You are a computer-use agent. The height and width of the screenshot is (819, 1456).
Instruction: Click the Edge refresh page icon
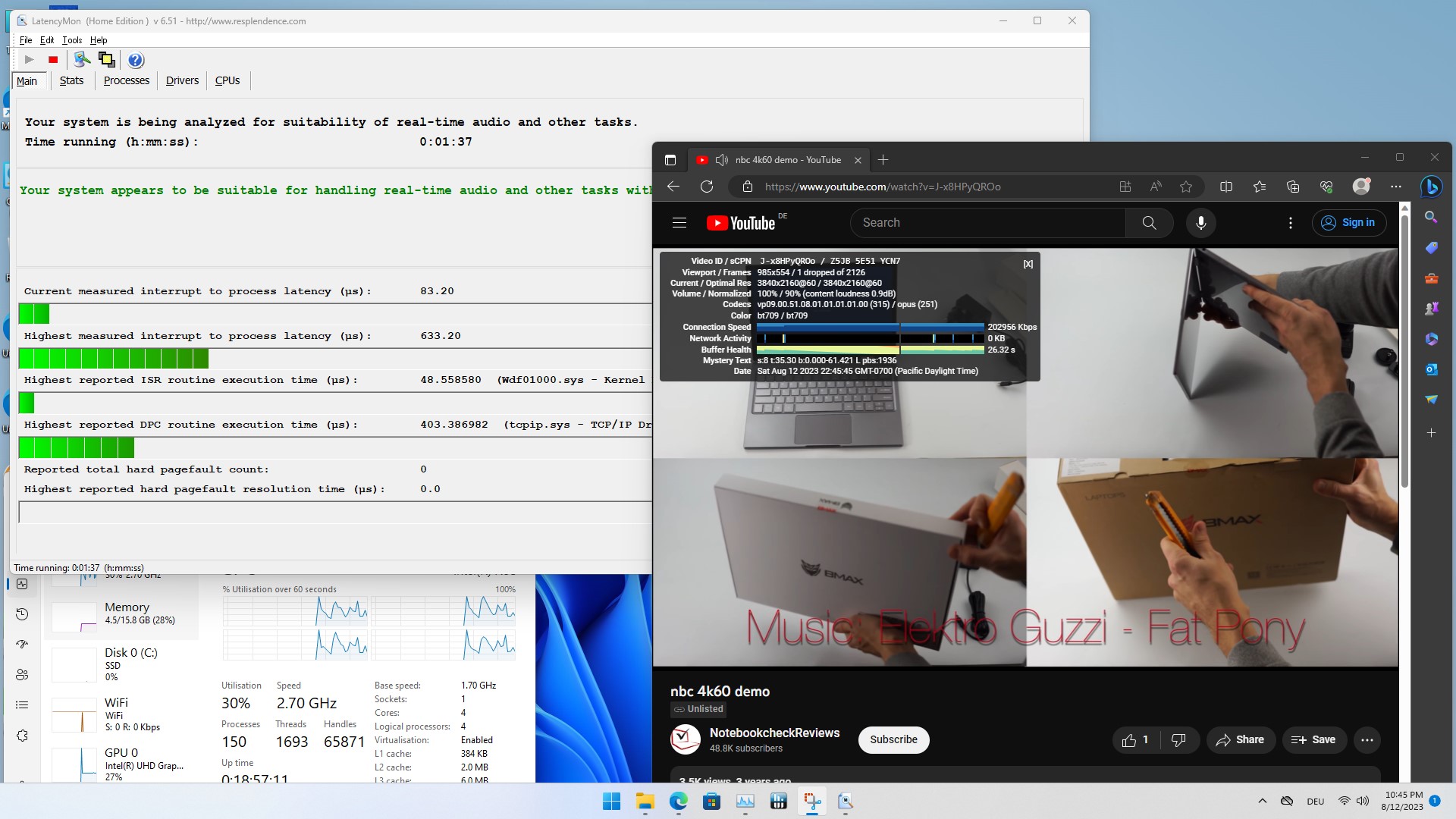[x=707, y=187]
